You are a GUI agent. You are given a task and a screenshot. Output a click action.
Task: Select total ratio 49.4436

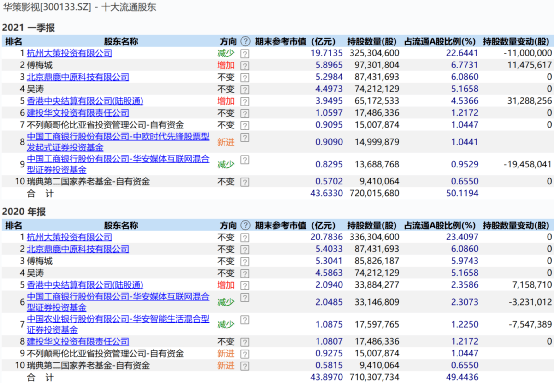[x=462, y=377]
